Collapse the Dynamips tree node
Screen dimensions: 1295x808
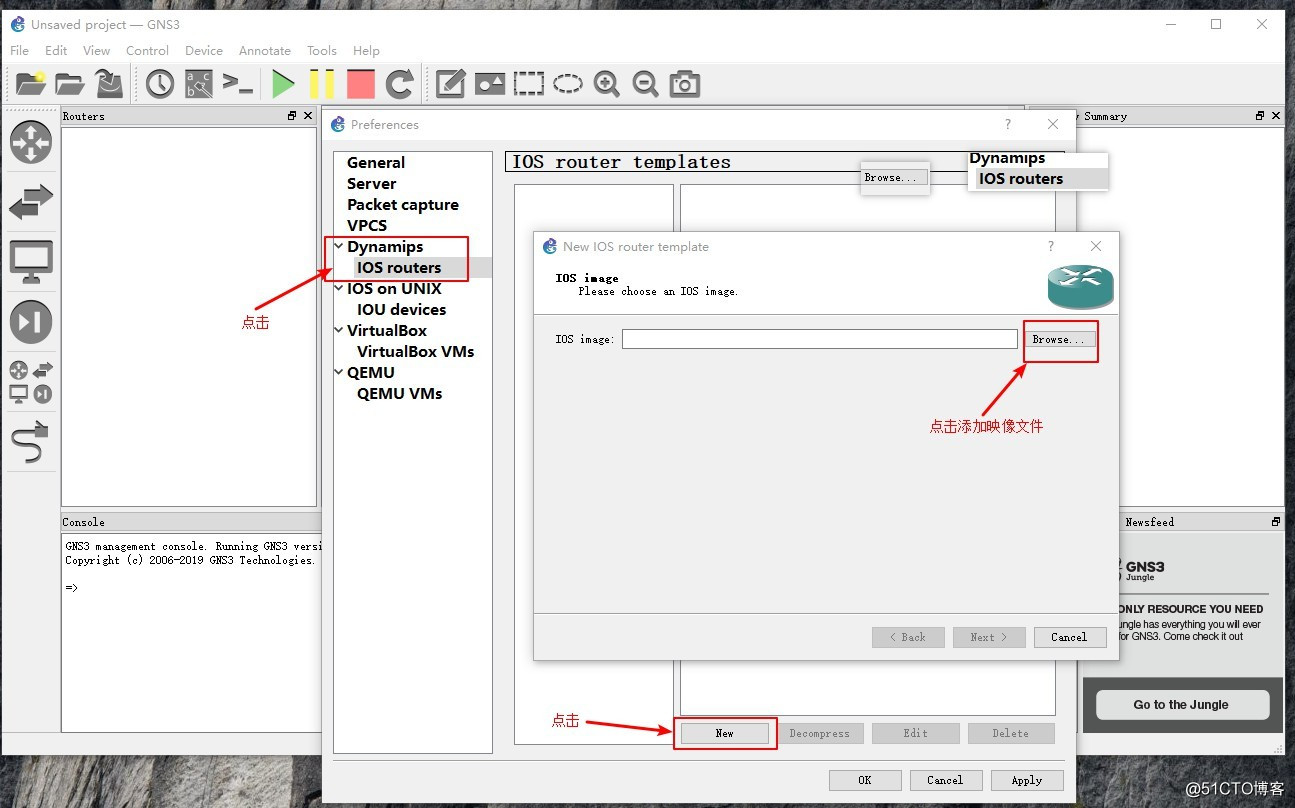(338, 247)
